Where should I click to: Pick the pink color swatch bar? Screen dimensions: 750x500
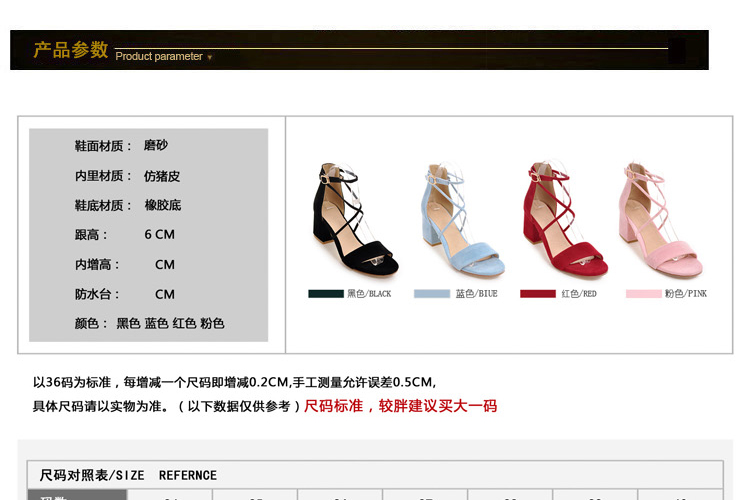[x=643, y=294]
